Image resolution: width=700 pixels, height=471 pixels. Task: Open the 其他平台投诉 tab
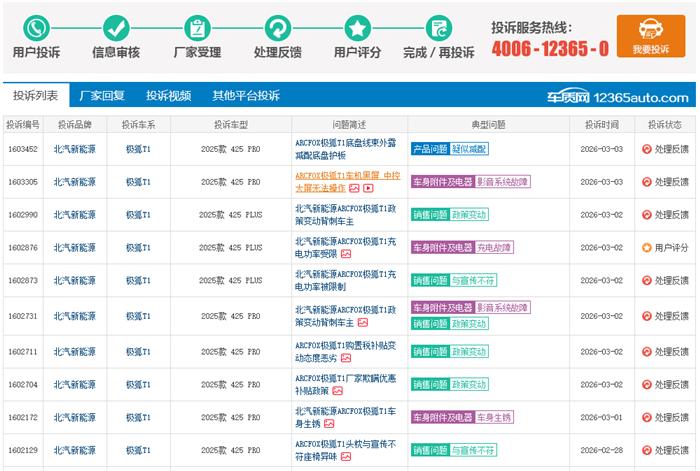pyautogui.click(x=245, y=96)
